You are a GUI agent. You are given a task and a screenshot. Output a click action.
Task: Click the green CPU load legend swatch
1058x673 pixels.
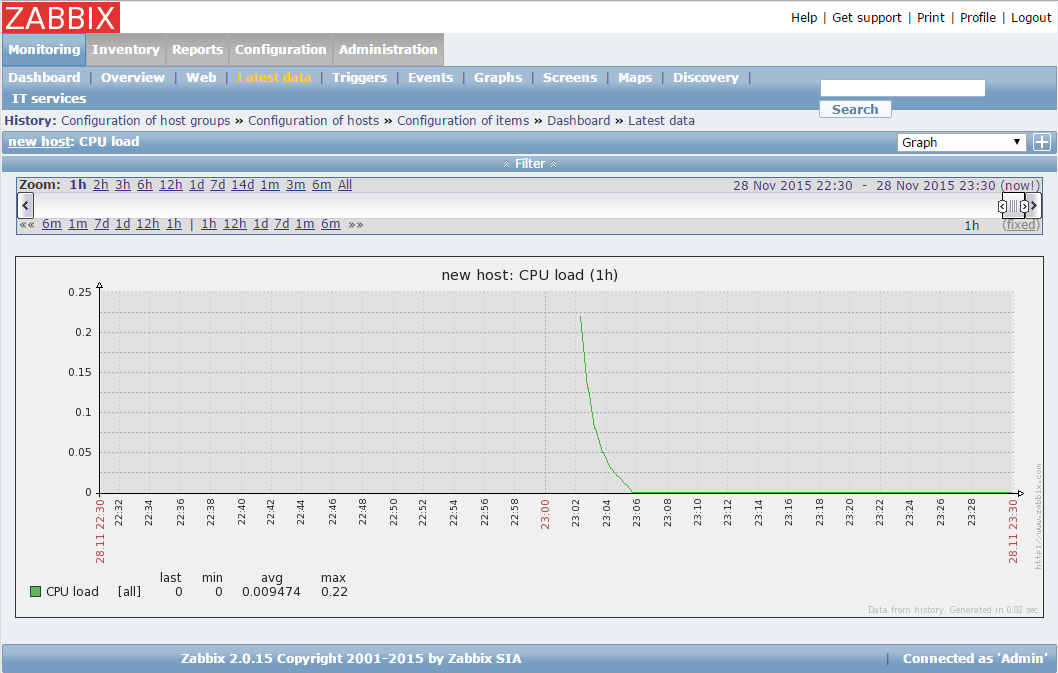35,591
